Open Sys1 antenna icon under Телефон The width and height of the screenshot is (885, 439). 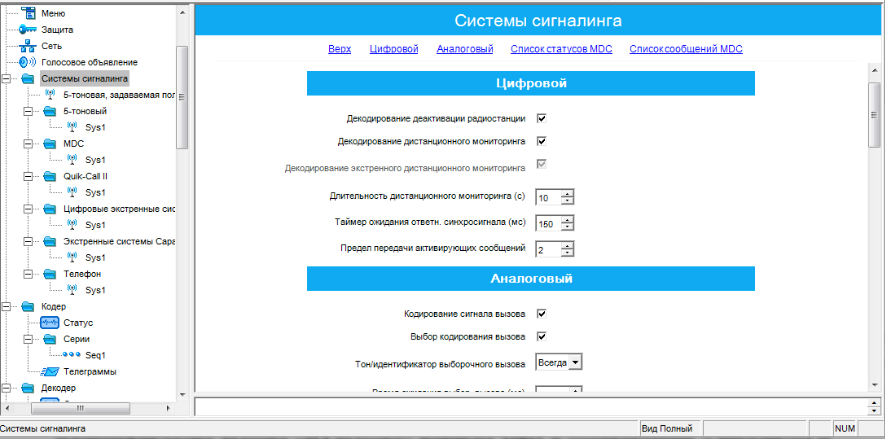(72, 291)
